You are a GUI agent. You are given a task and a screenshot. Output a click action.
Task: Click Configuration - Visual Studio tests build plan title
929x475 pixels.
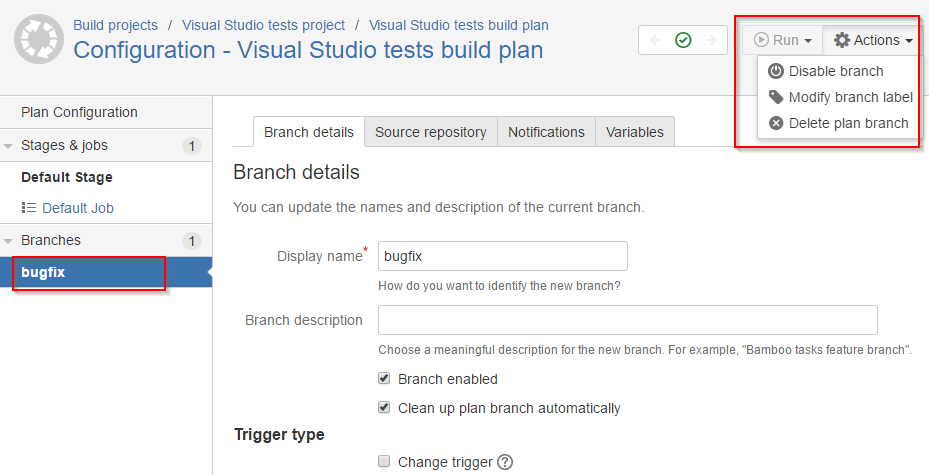pyautogui.click(x=308, y=50)
